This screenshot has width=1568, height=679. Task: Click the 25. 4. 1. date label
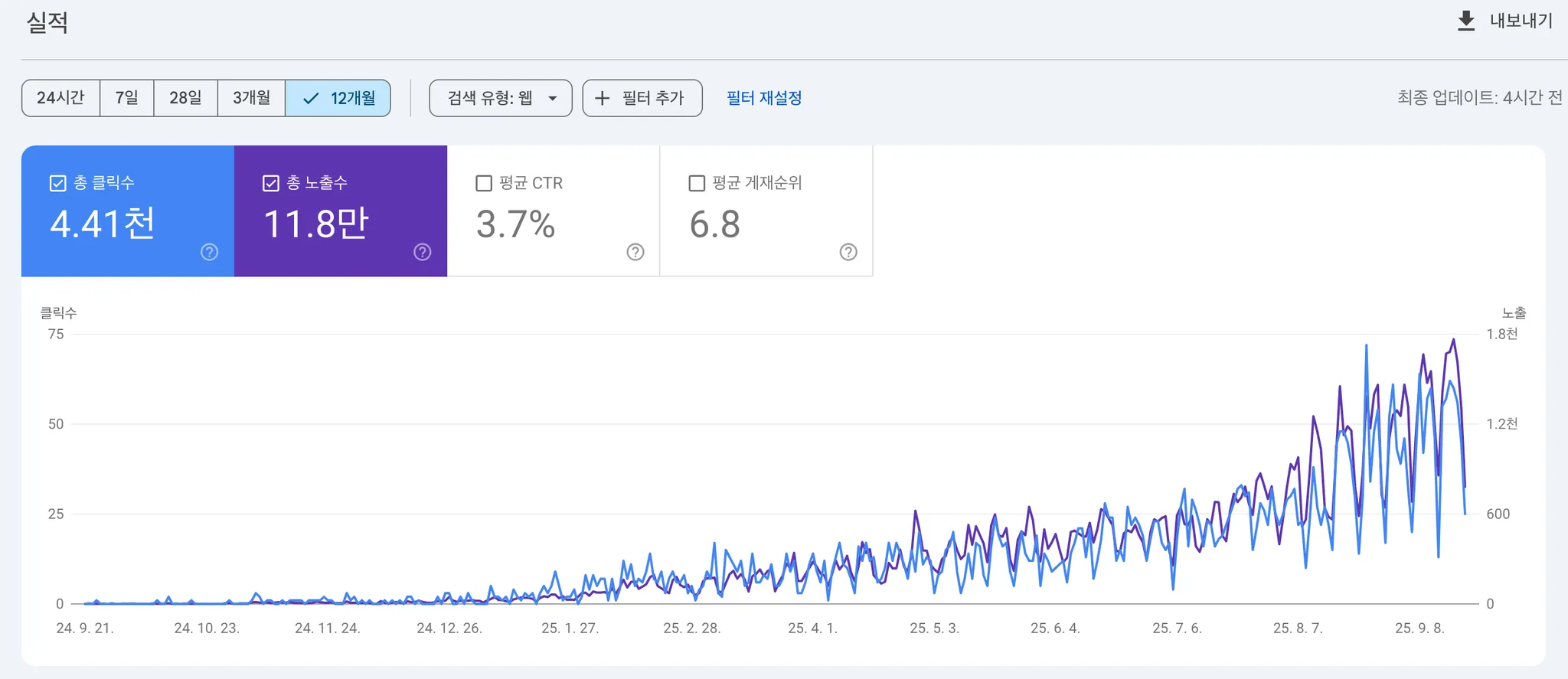813,628
